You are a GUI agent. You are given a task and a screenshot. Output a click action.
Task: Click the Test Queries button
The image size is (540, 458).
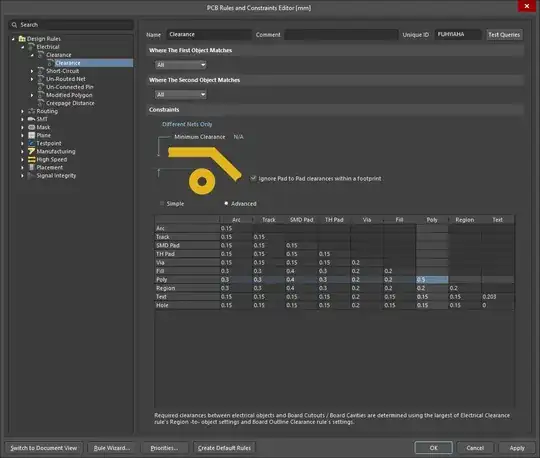[x=504, y=34]
